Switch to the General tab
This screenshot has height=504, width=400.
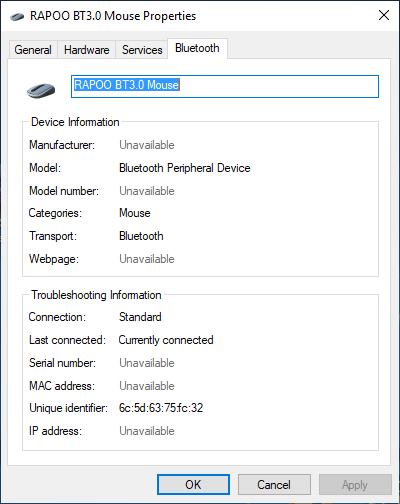tap(33, 50)
